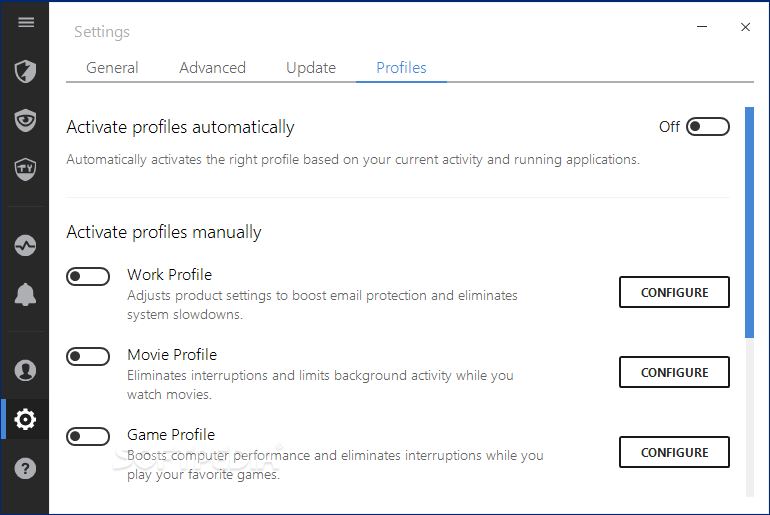Open the Tools shield section
Image resolution: width=770 pixels, height=515 pixels.
[25, 169]
